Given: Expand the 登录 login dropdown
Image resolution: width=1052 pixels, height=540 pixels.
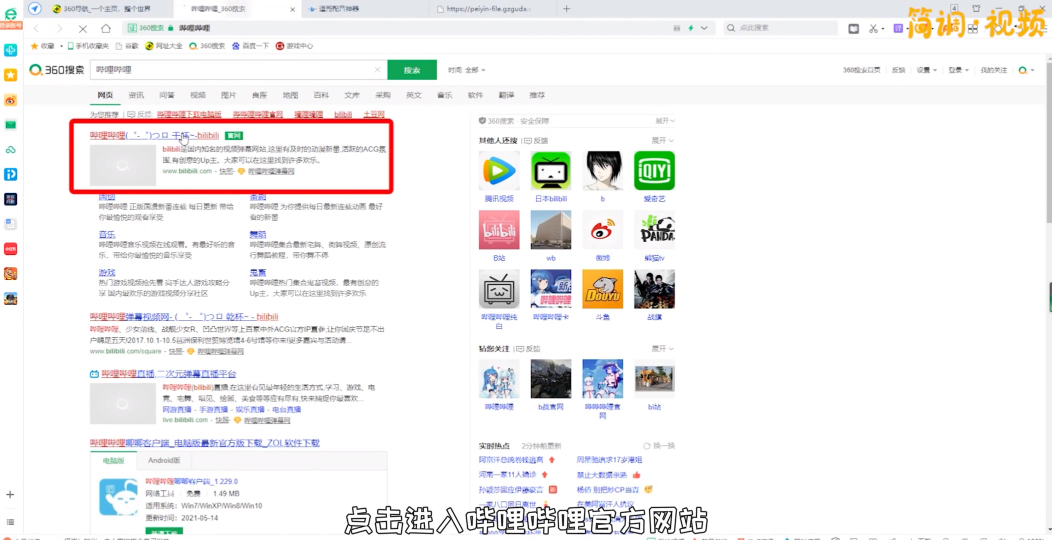Looking at the screenshot, I should pos(958,70).
